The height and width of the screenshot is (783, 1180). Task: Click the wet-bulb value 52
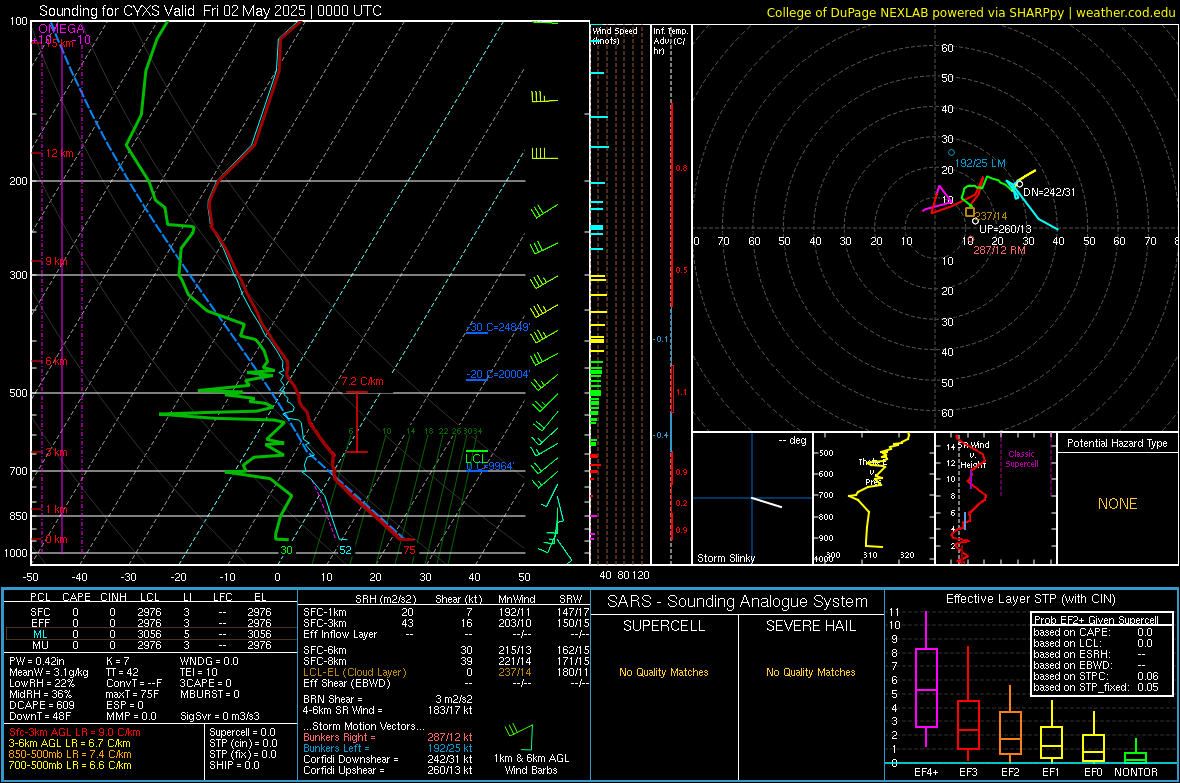point(345,550)
